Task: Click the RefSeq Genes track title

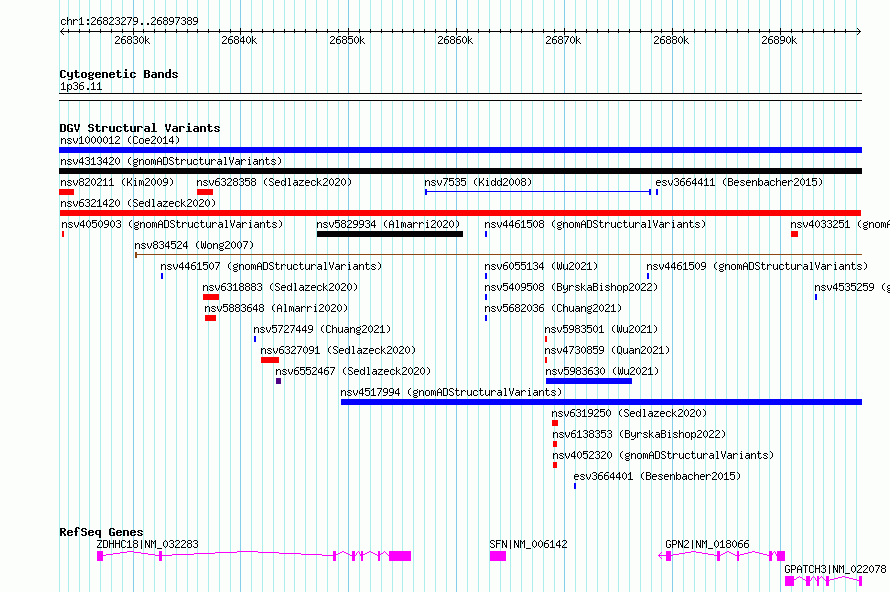Action: (x=101, y=532)
